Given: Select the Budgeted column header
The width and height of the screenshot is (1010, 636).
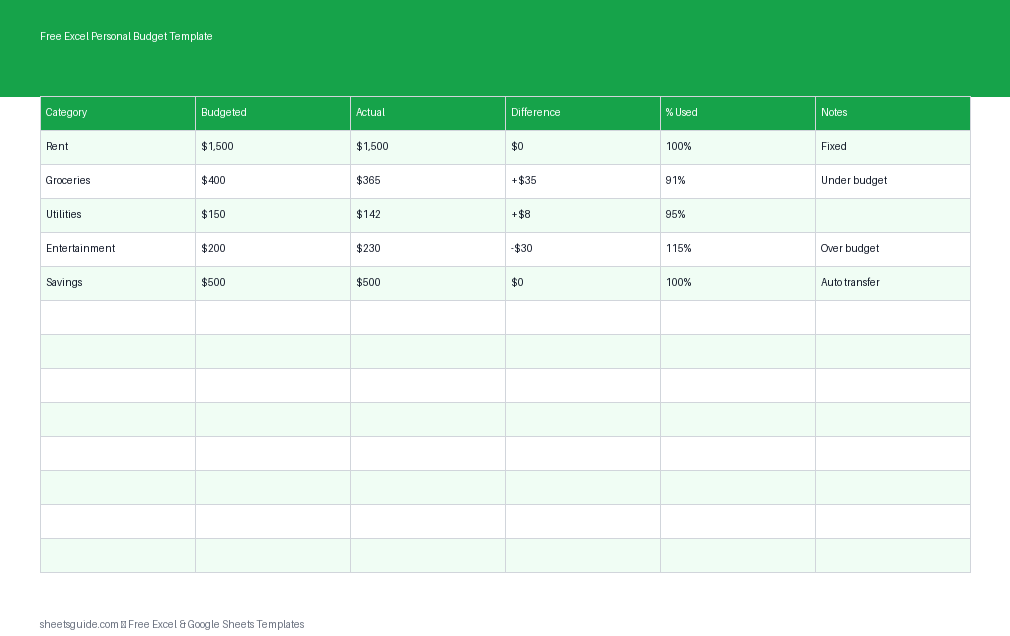Looking at the screenshot, I should coord(273,113).
